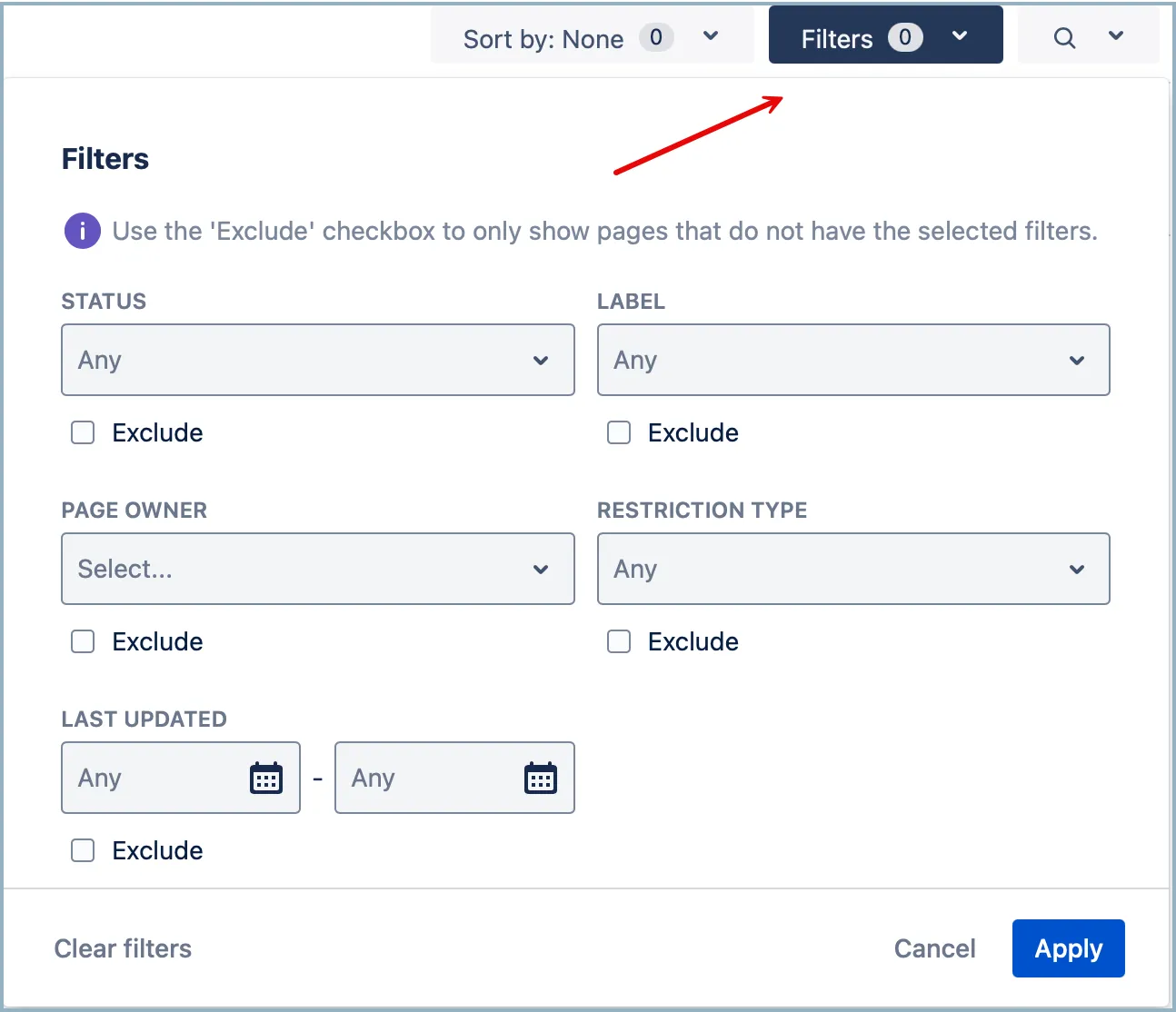Click the LABEL field label
The height and width of the screenshot is (1012, 1176).
[x=631, y=302]
